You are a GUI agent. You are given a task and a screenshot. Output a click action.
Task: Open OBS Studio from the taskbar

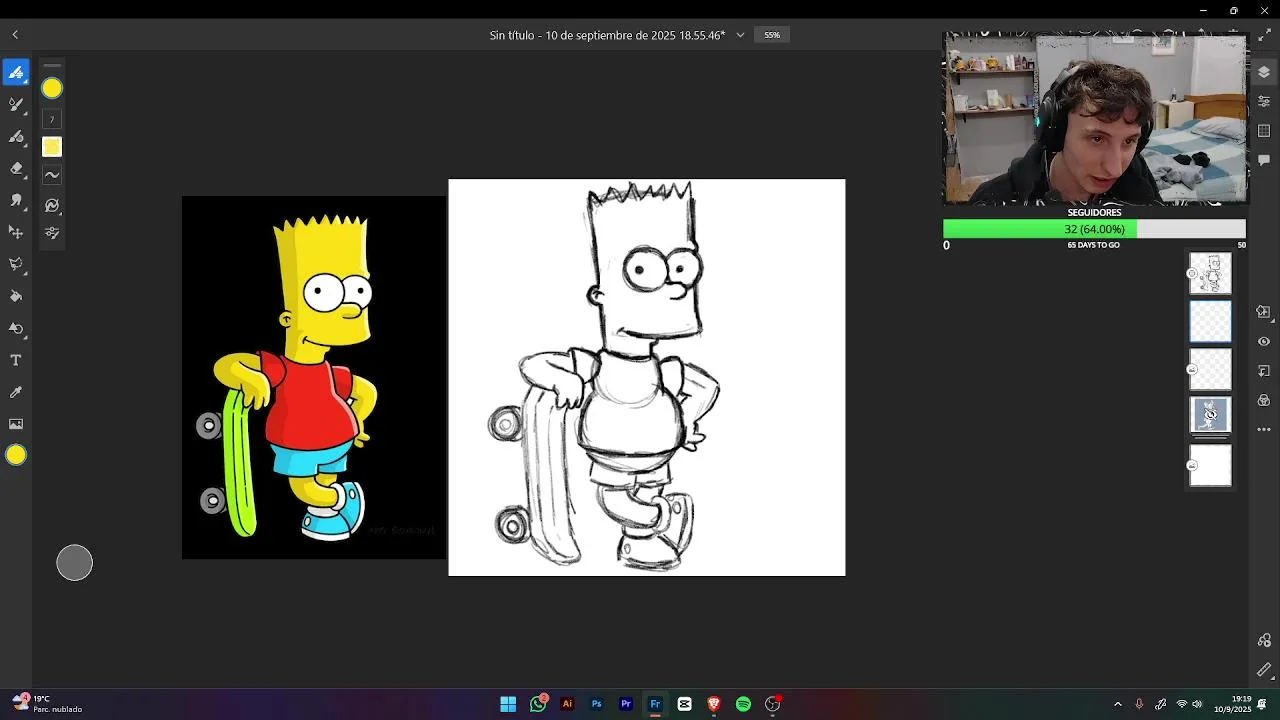pos(772,704)
